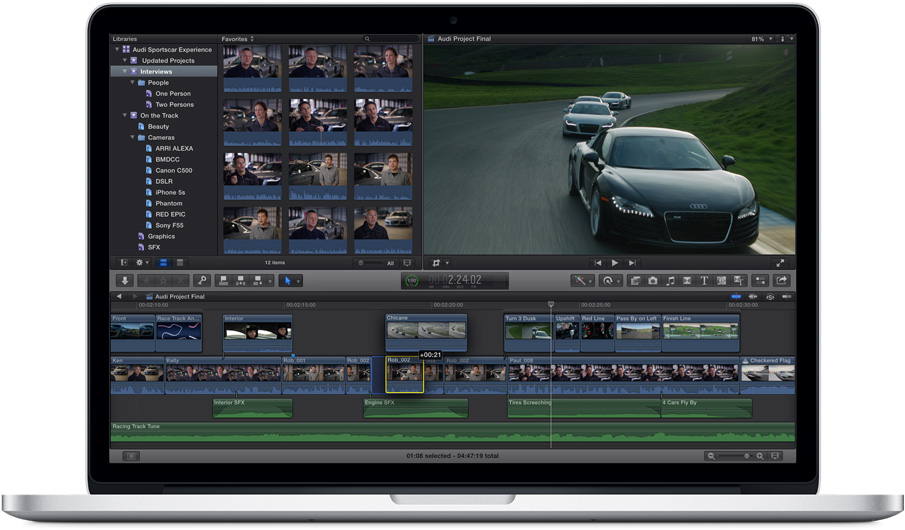
Task: Select the Checkered Flag timeline clip
Action: pos(768,375)
